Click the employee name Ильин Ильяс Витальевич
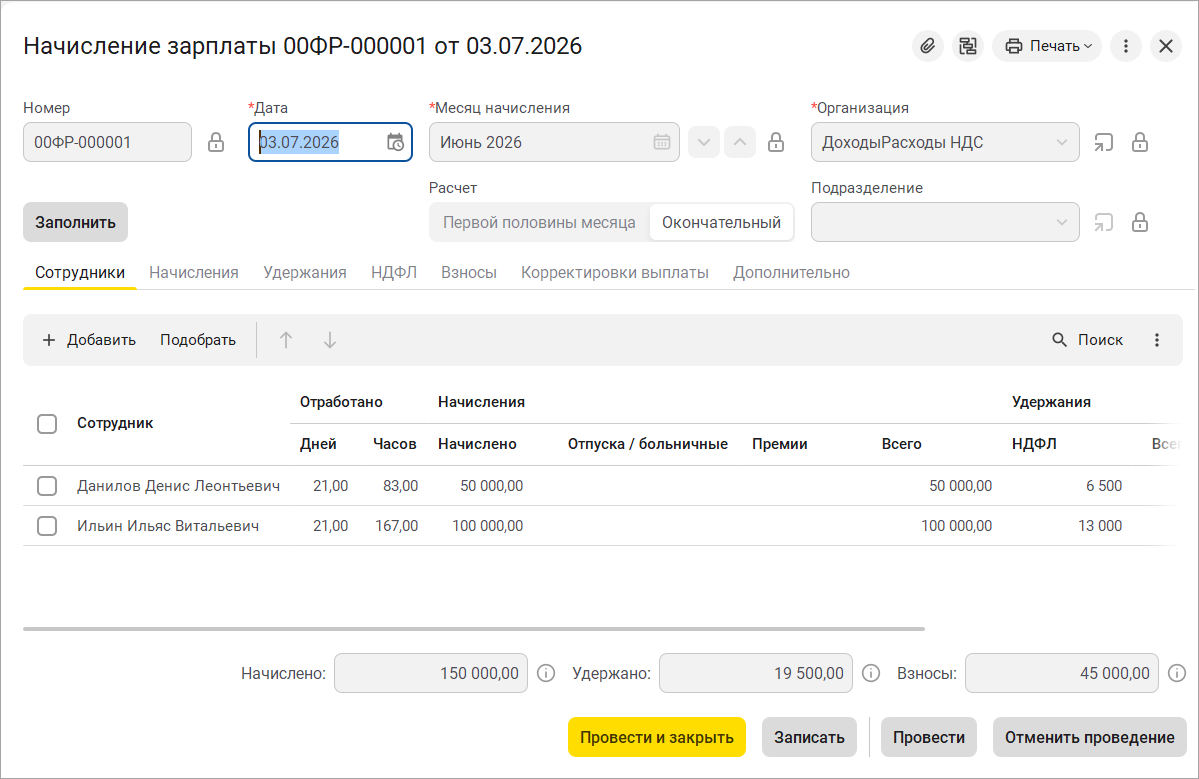The width and height of the screenshot is (1199, 779). (168, 525)
